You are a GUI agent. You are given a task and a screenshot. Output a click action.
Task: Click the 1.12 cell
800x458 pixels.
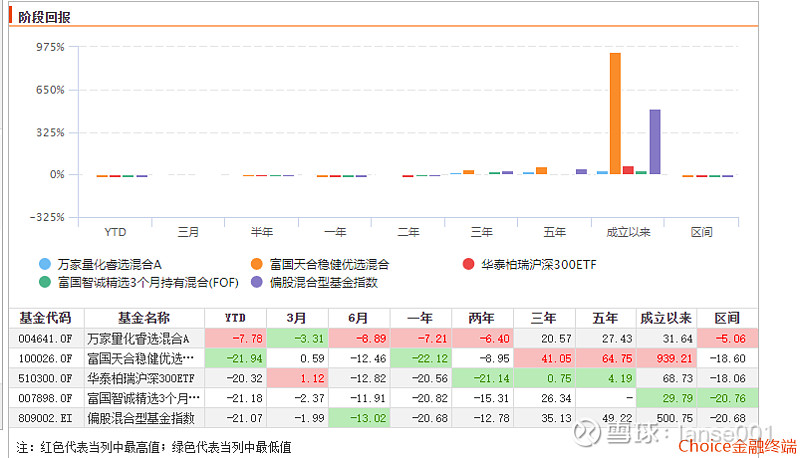[x=297, y=378]
